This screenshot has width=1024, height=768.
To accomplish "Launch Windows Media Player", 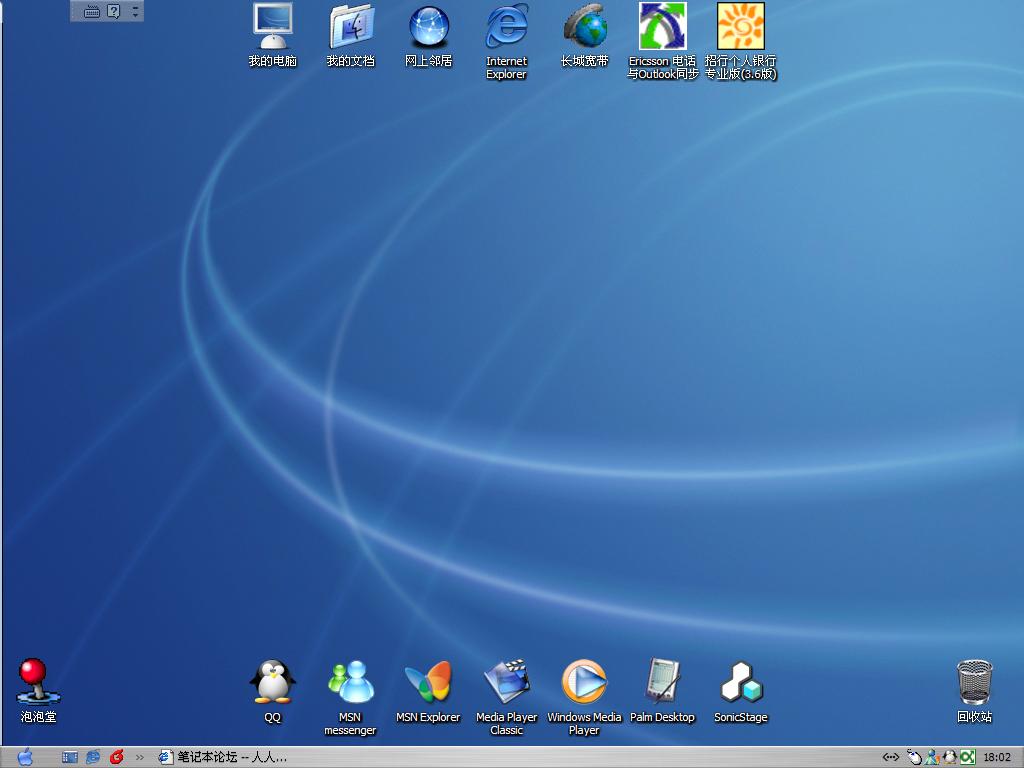I will (584, 697).
